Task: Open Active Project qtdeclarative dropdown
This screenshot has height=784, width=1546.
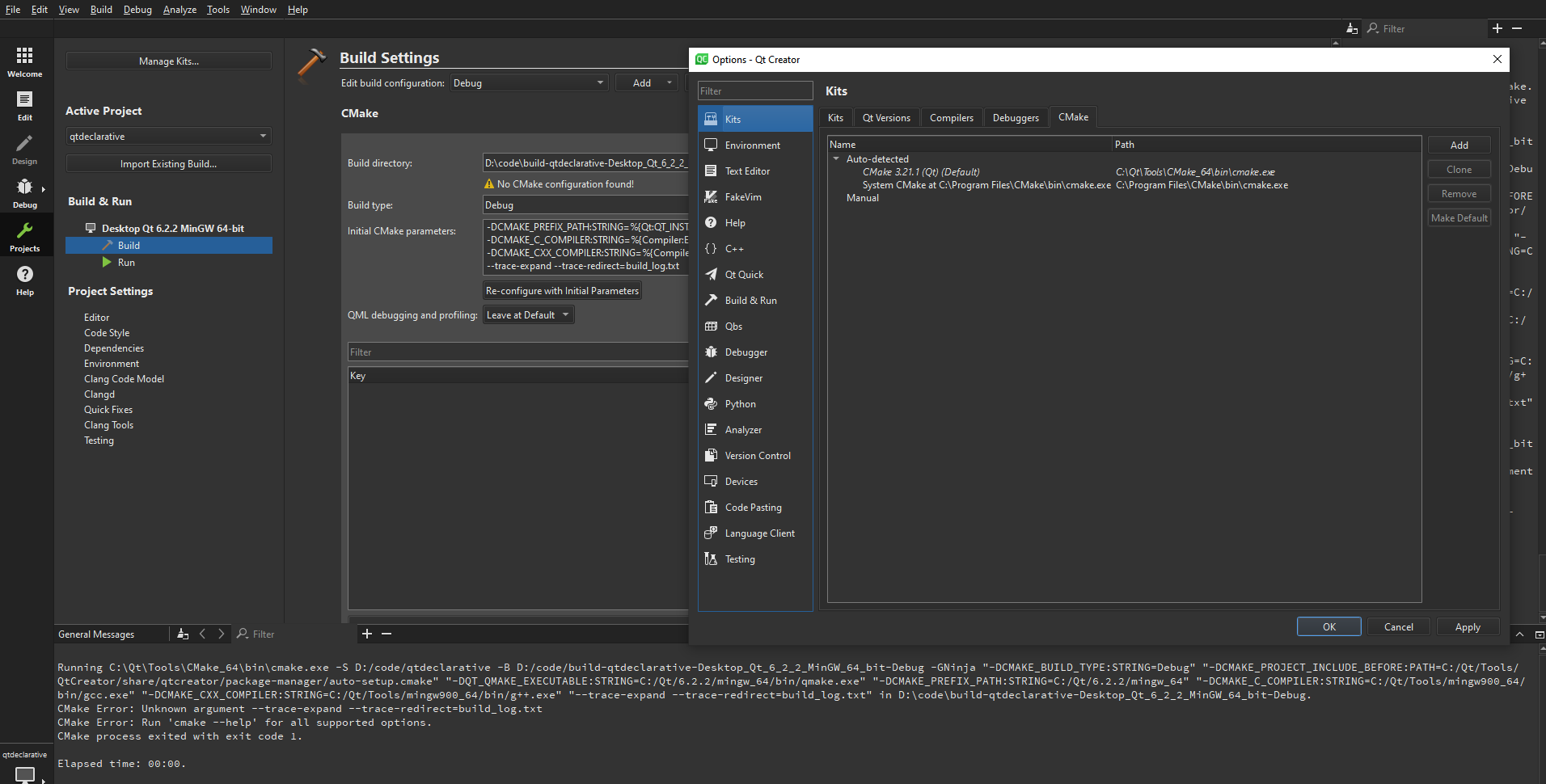Action: click(168, 136)
